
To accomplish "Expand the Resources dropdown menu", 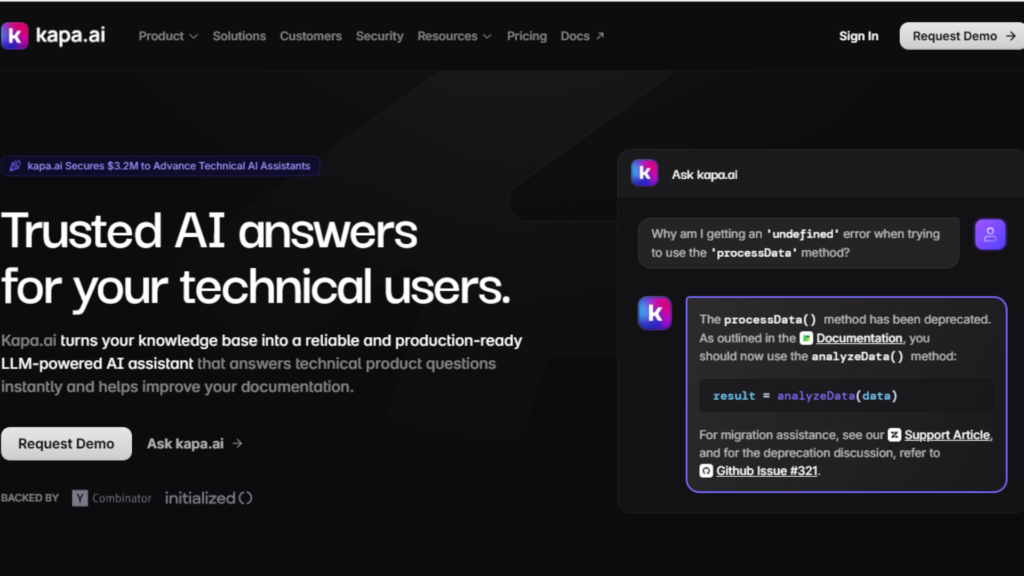I will pyautogui.click(x=454, y=36).
